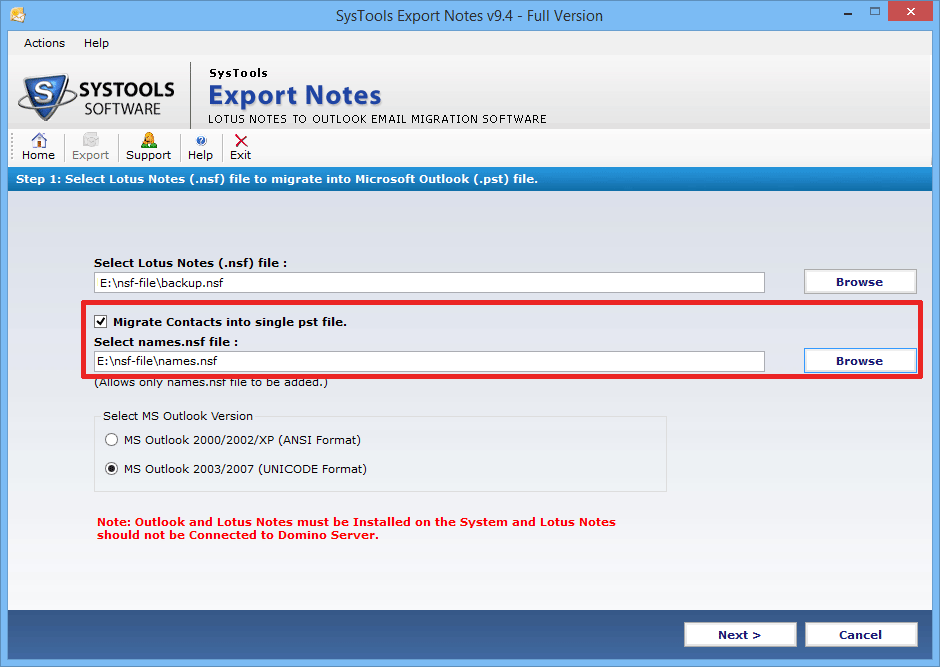Click the Next > button
The image size is (940, 667).
[740, 635]
